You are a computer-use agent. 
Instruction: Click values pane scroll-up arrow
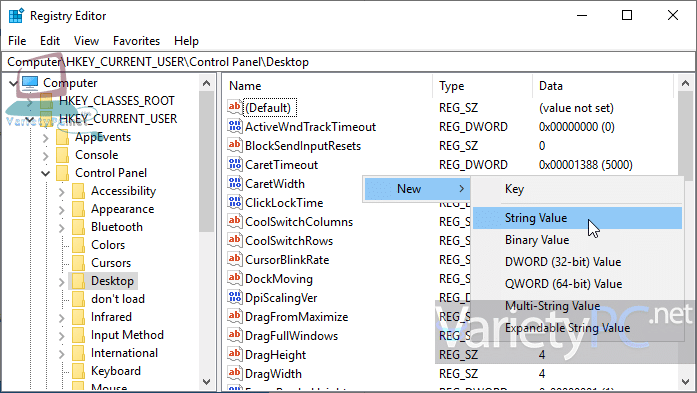[685, 83]
